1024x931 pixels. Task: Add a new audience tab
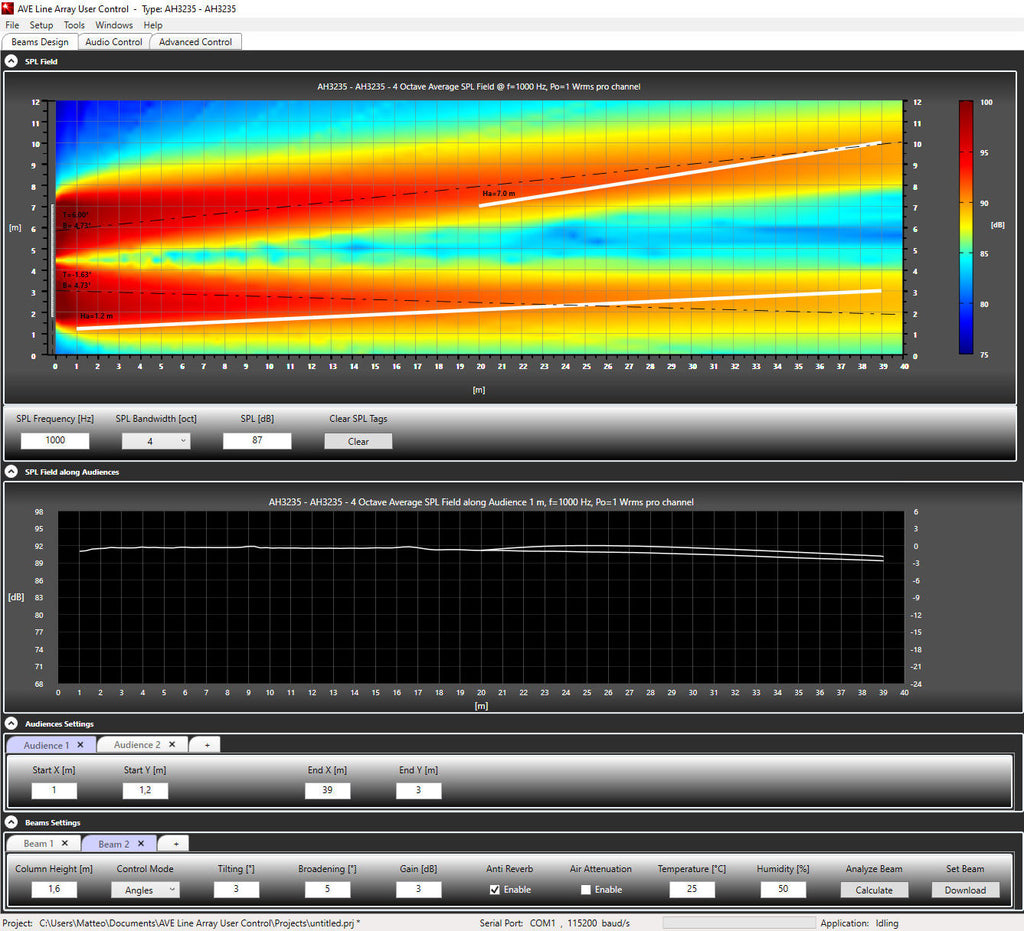(207, 745)
